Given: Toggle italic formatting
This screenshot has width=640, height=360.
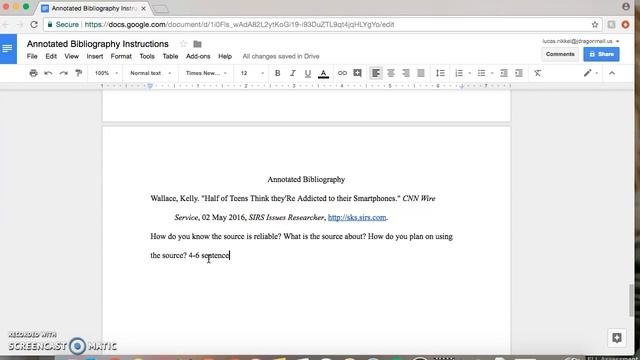Looking at the screenshot, I should [x=293, y=73].
